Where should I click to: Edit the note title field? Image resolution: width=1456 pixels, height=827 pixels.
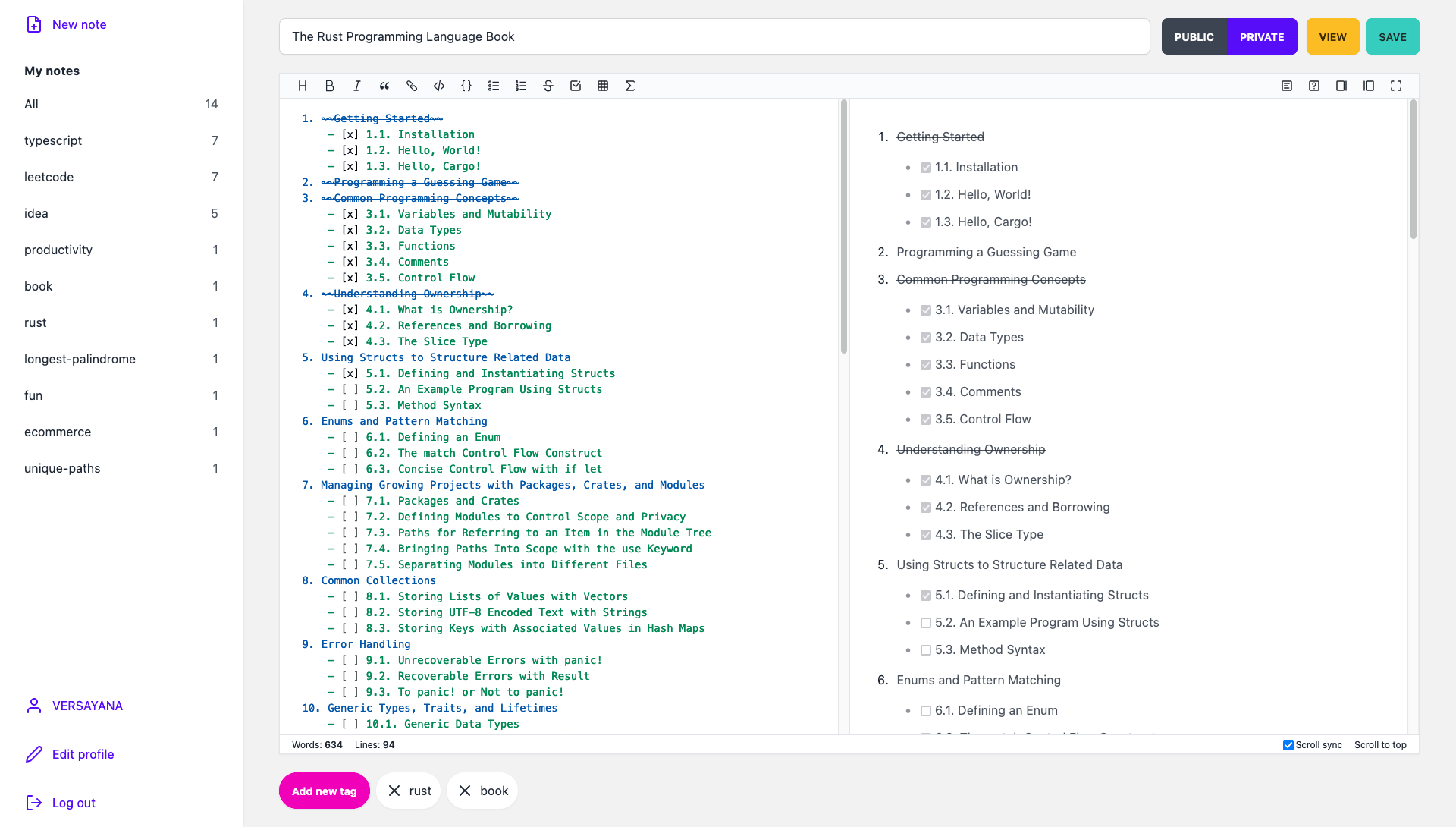click(713, 36)
